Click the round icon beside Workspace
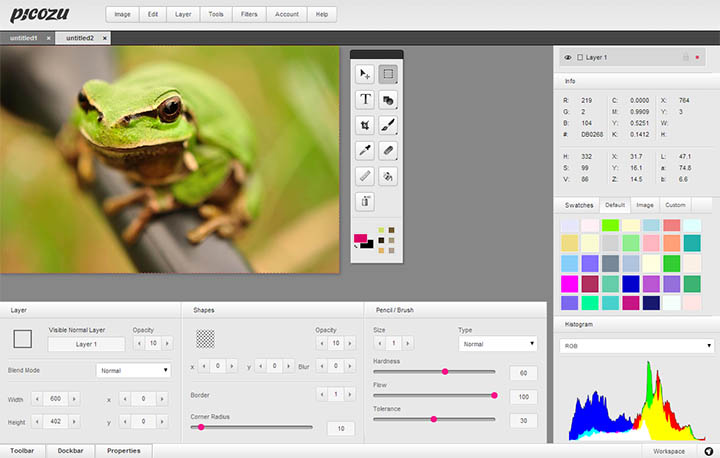The width and height of the screenshot is (720, 458). [x=709, y=451]
